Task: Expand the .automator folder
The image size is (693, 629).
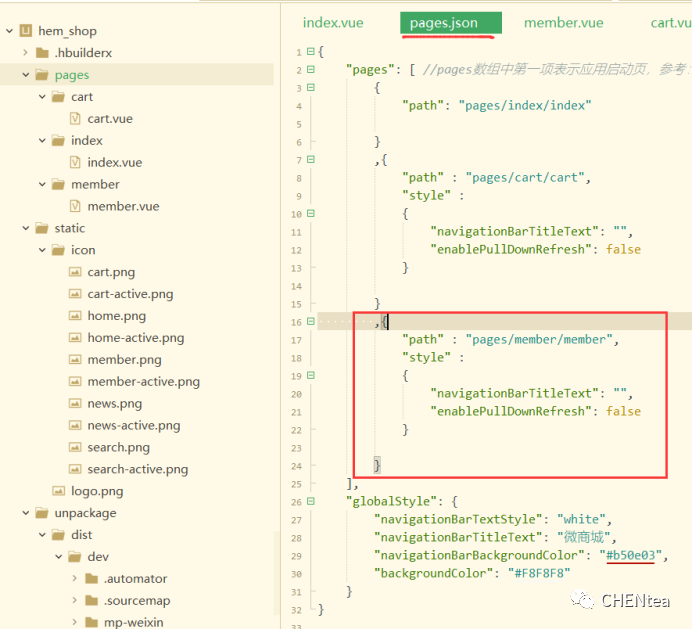Action: click(75, 579)
